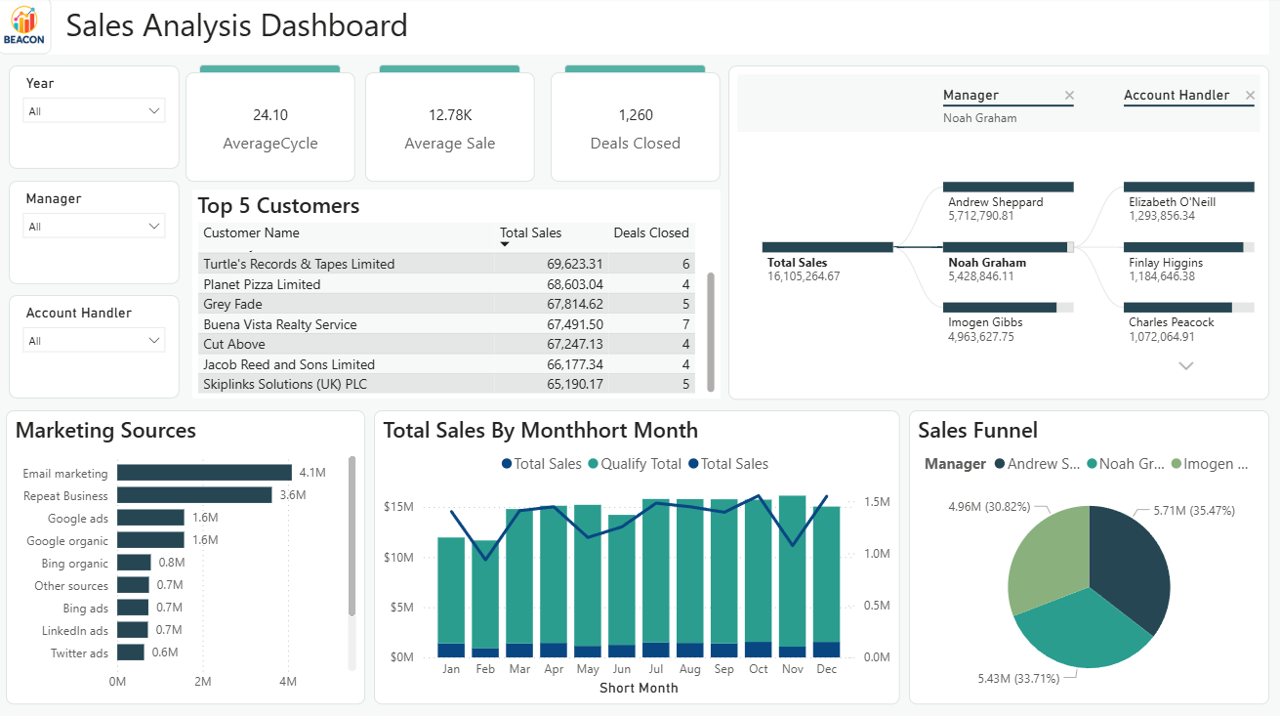
Task: Click the LinkedIn ads bar
Action: point(132,630)
